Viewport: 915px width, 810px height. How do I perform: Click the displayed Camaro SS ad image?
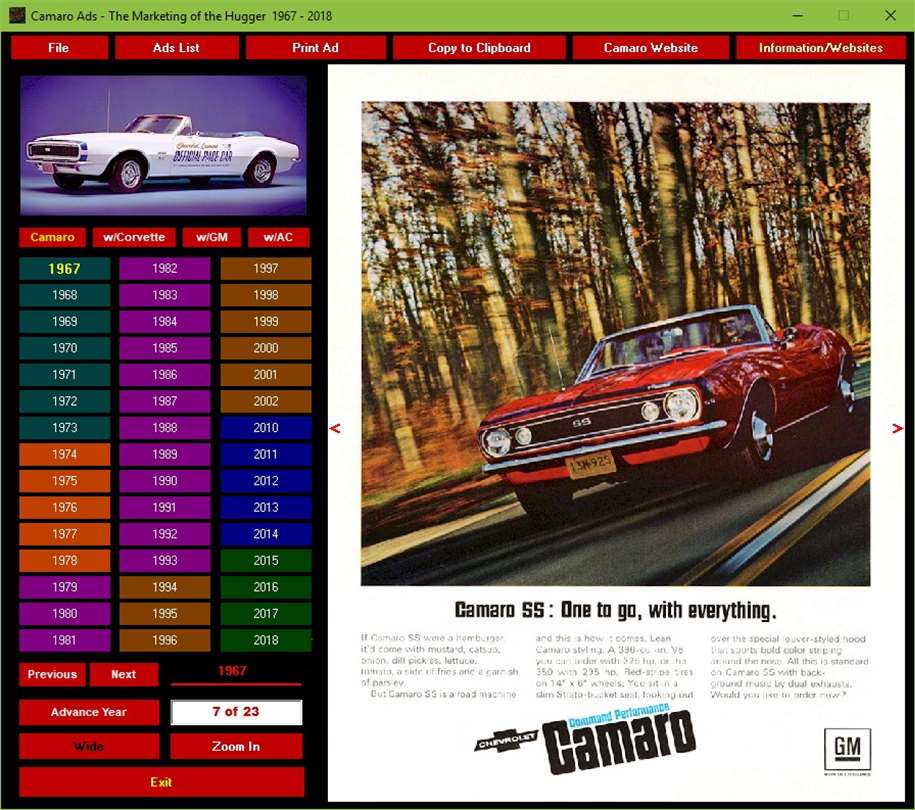click(616, 433)
